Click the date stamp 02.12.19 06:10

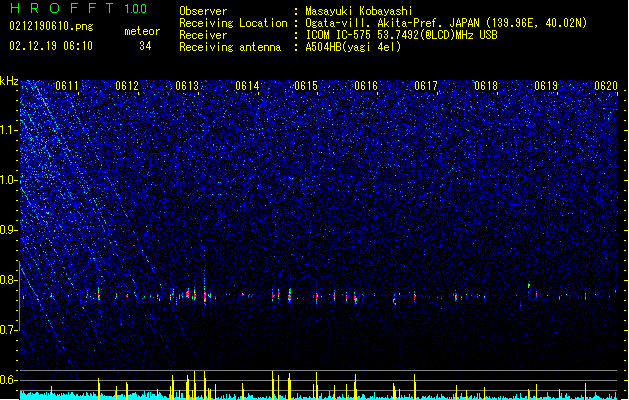point(51,46)
